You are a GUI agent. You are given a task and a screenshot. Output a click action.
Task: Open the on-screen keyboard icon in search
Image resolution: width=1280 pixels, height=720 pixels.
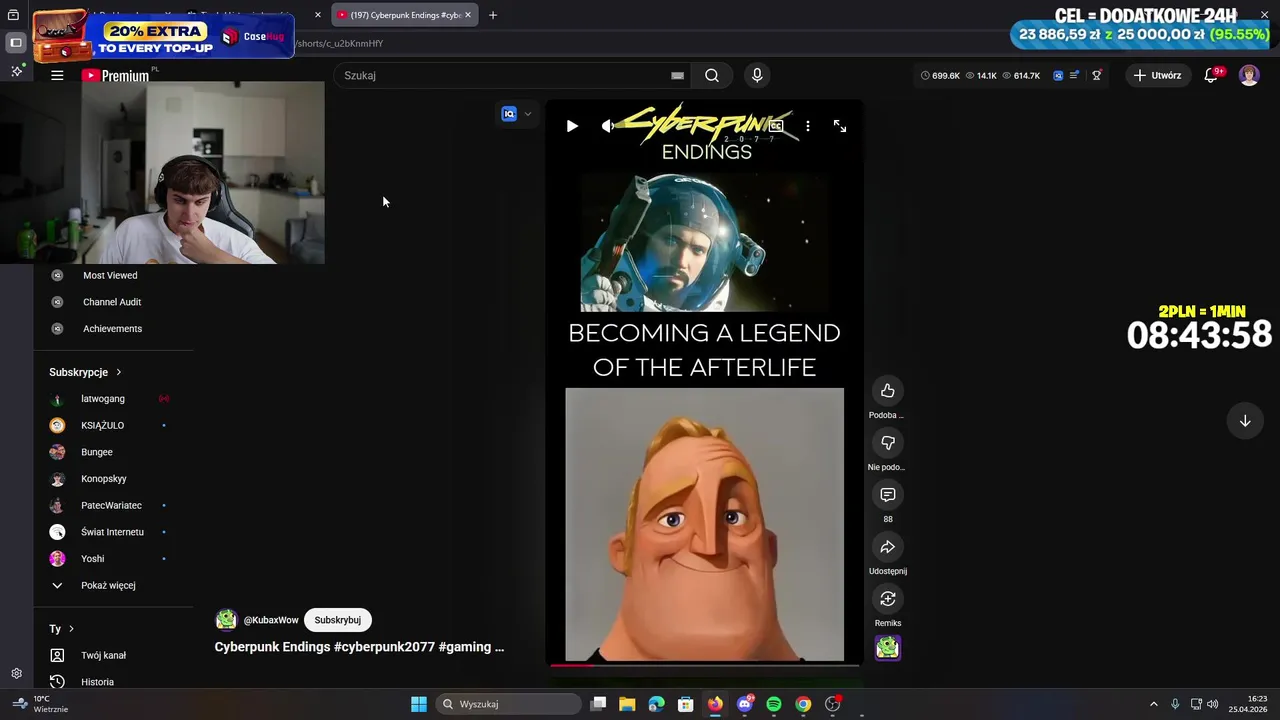coord(677,75)
